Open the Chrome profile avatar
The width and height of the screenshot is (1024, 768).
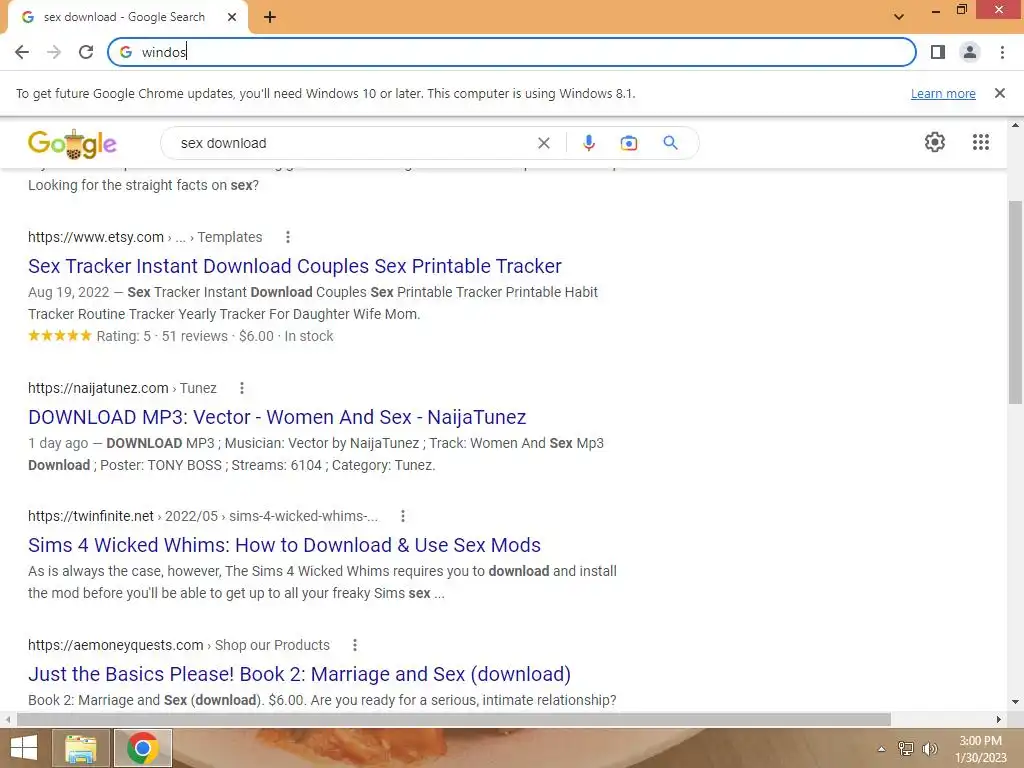coord(970,52)
